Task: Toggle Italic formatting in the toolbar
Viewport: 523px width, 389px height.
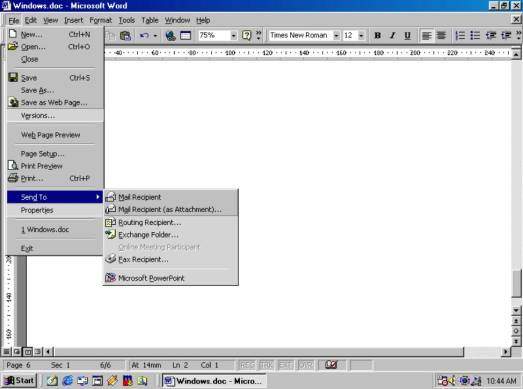Action: (x=393, y=35)
